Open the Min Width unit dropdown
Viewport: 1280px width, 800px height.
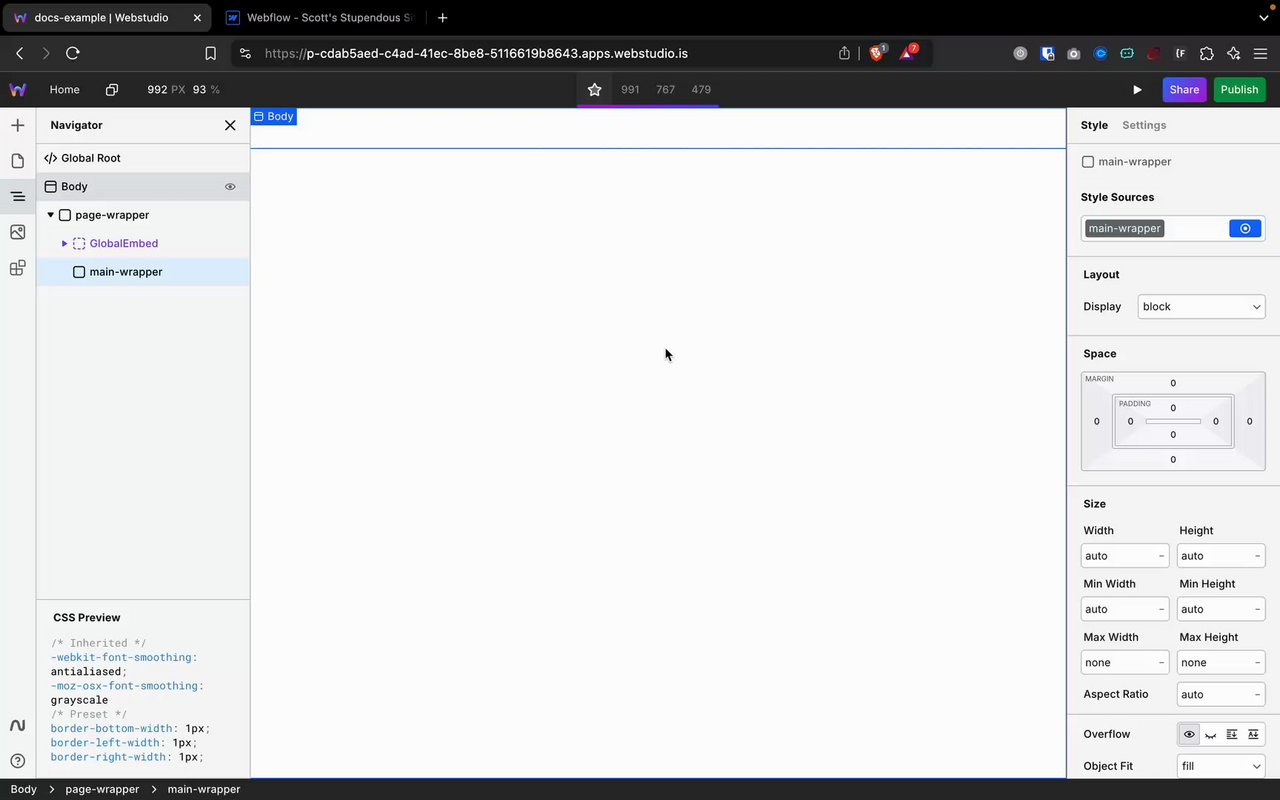tap(1161, 609)
